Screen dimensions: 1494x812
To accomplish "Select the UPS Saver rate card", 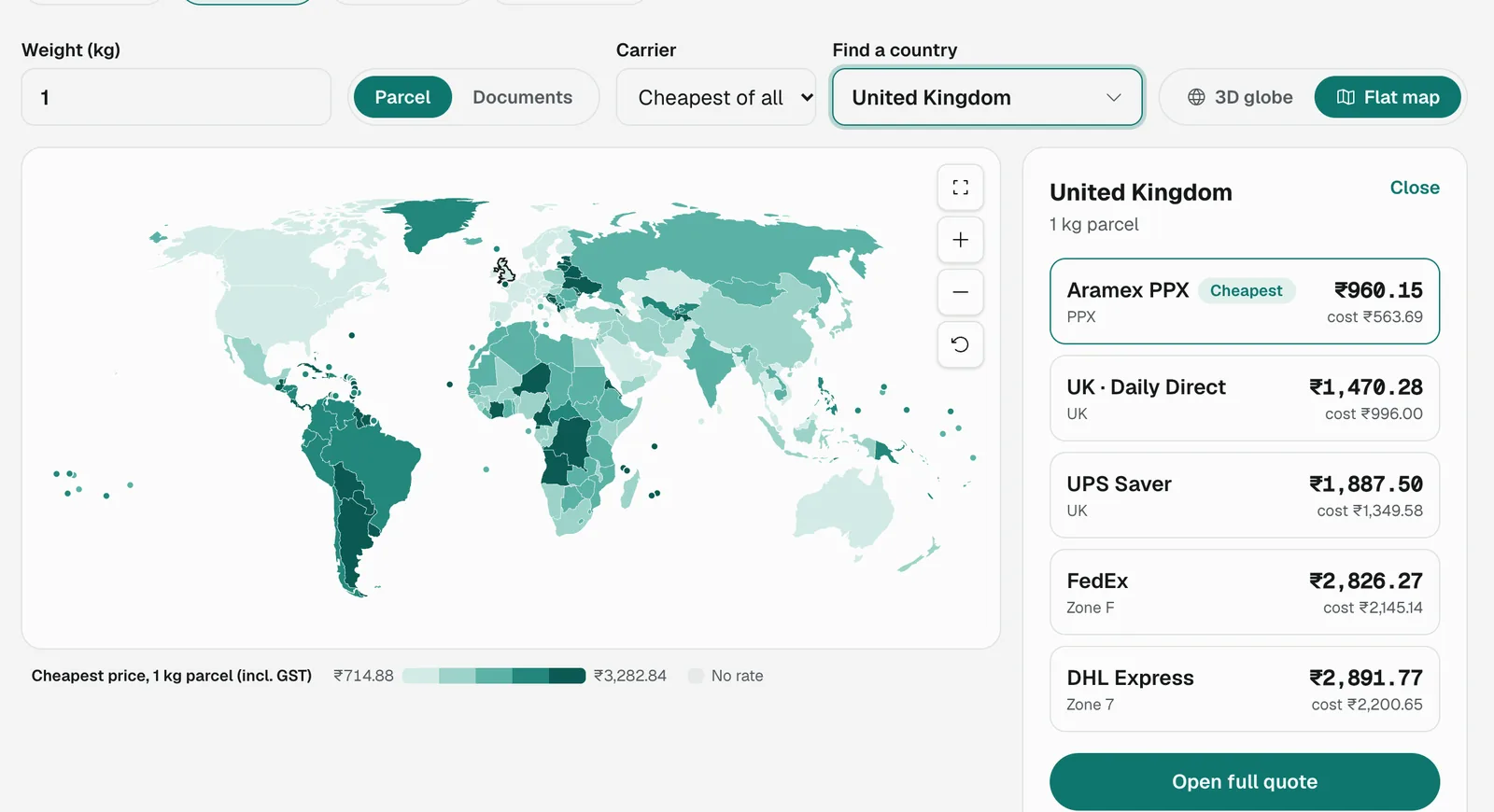I will [x=1245, y=496].
